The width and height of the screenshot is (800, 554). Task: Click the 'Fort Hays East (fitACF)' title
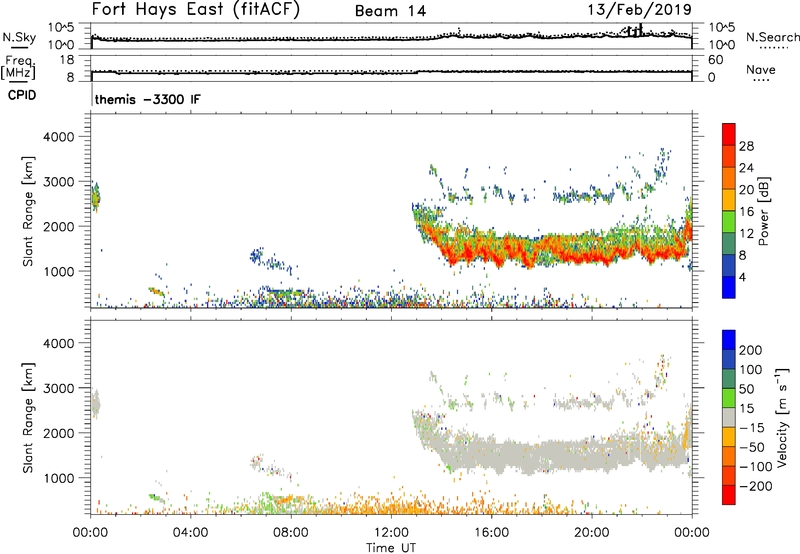point(195,10)
